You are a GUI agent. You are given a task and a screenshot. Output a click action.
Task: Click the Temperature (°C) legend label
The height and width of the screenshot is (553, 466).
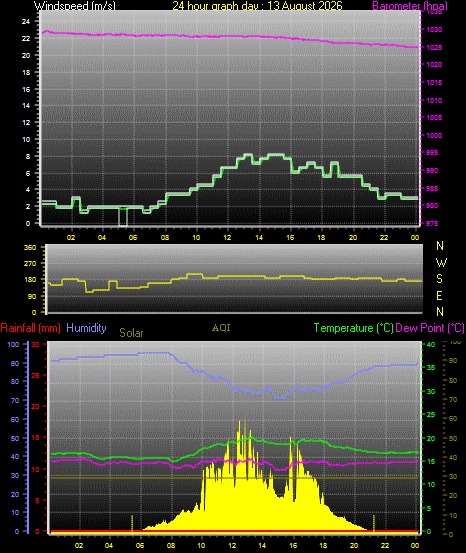353,328
